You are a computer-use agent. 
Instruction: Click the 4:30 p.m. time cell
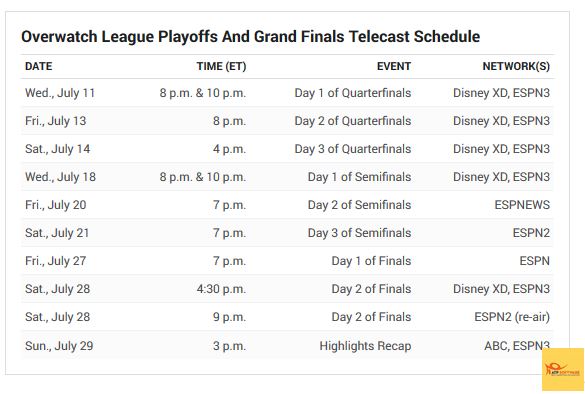221,288
